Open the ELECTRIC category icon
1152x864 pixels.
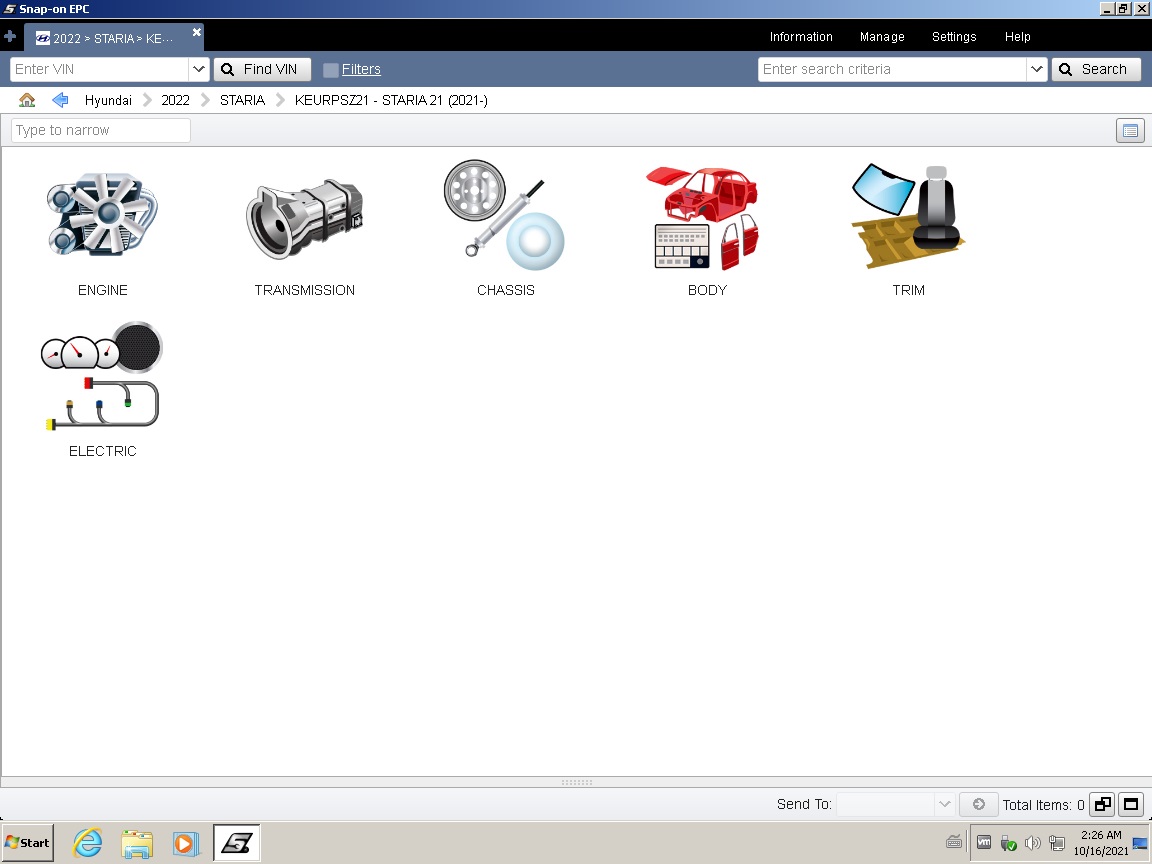pyautogui.click(x=102, y=378)
